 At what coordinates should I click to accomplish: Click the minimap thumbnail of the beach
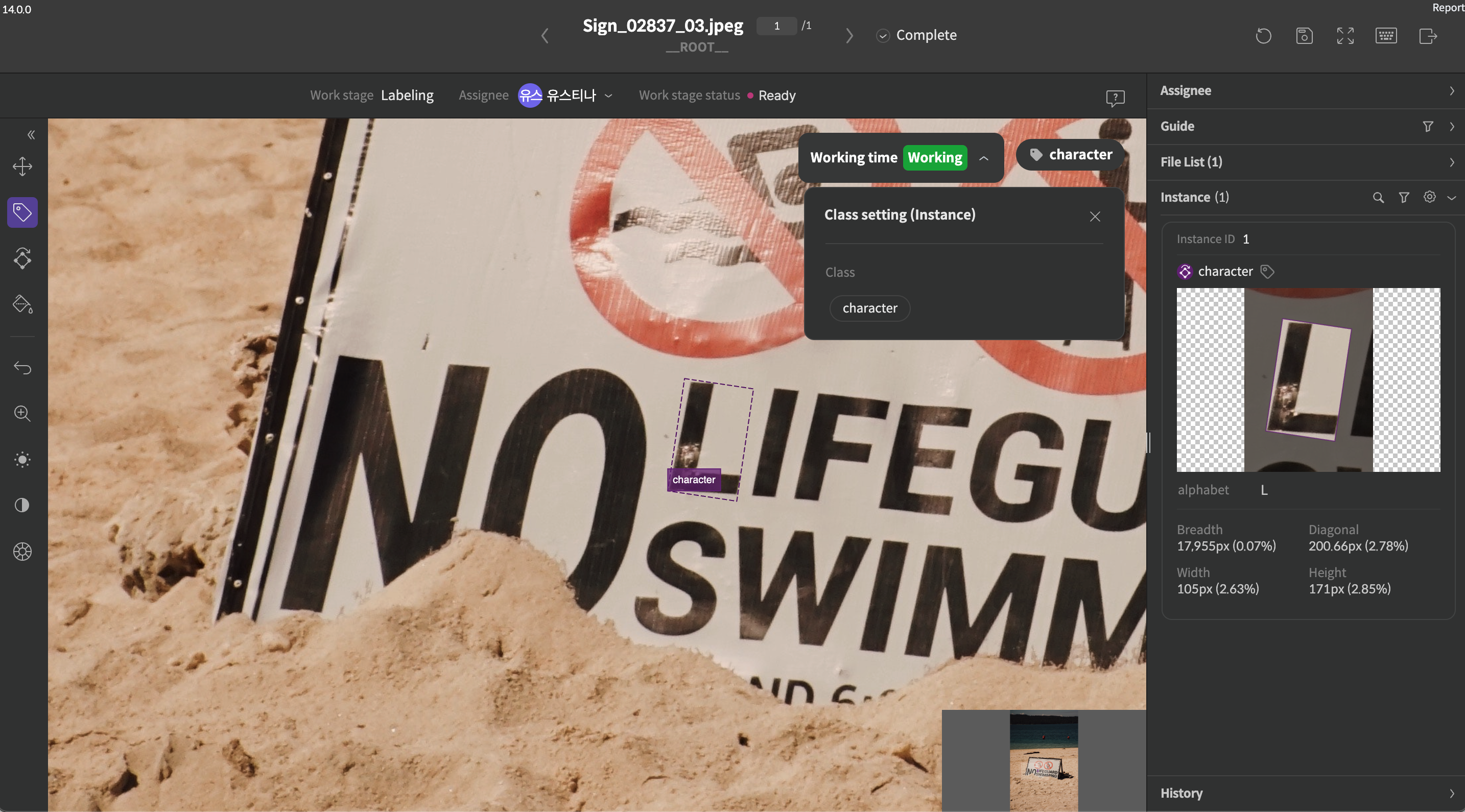point(1043,761)
